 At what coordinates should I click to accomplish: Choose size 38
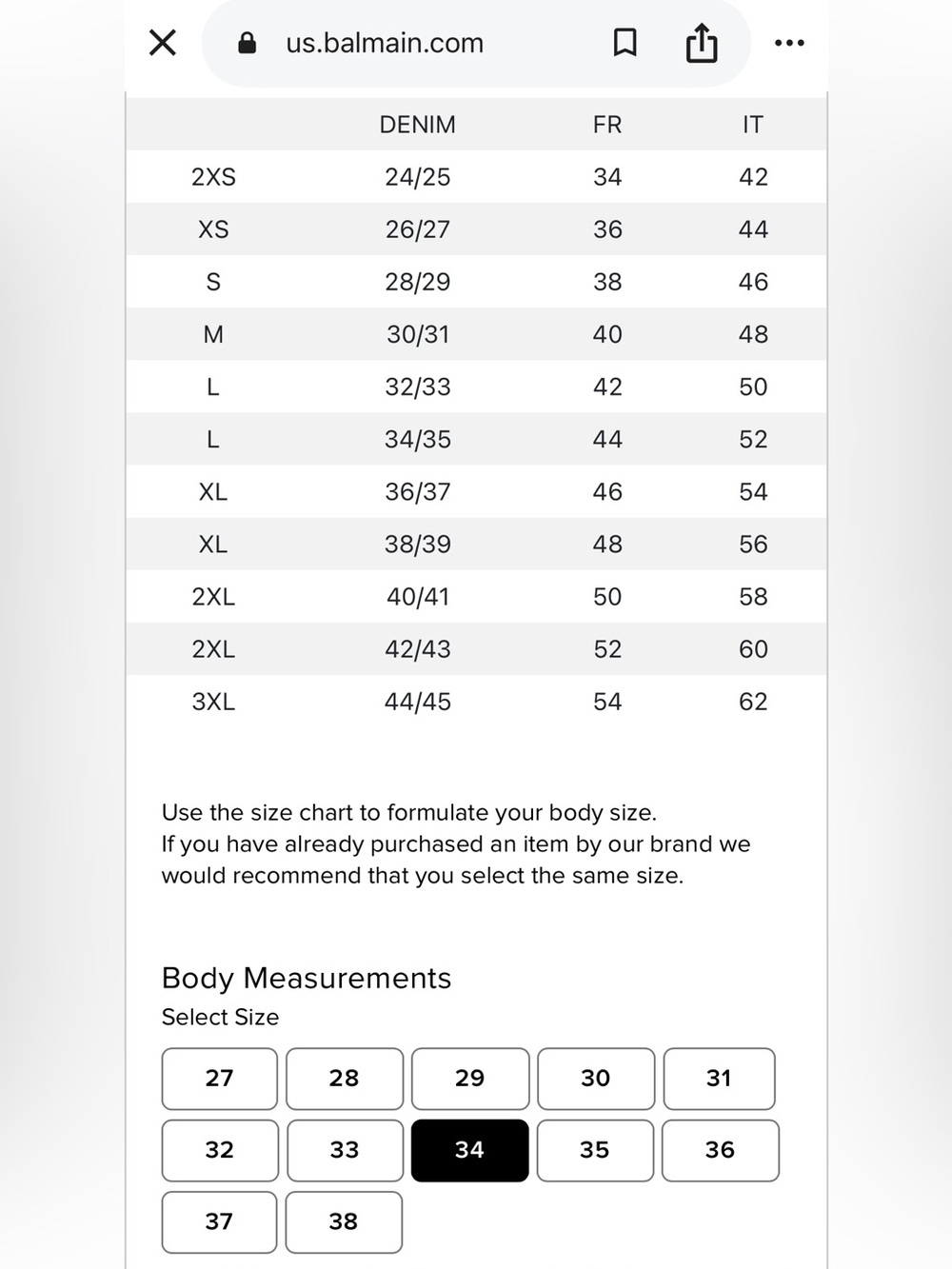click(x=344, y=1221)
